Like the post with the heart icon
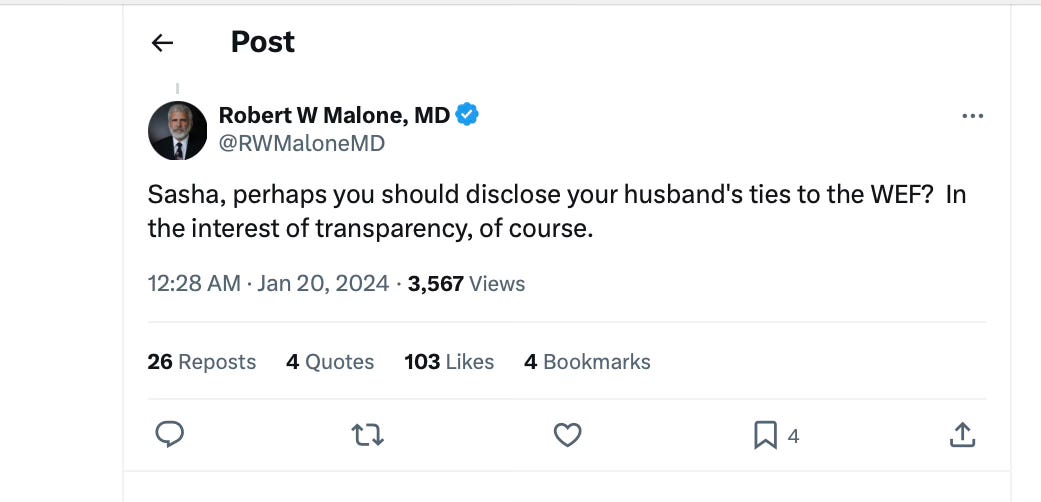Image resolution: width=1041 pixels, height=502 pixels. pos(568,436)
